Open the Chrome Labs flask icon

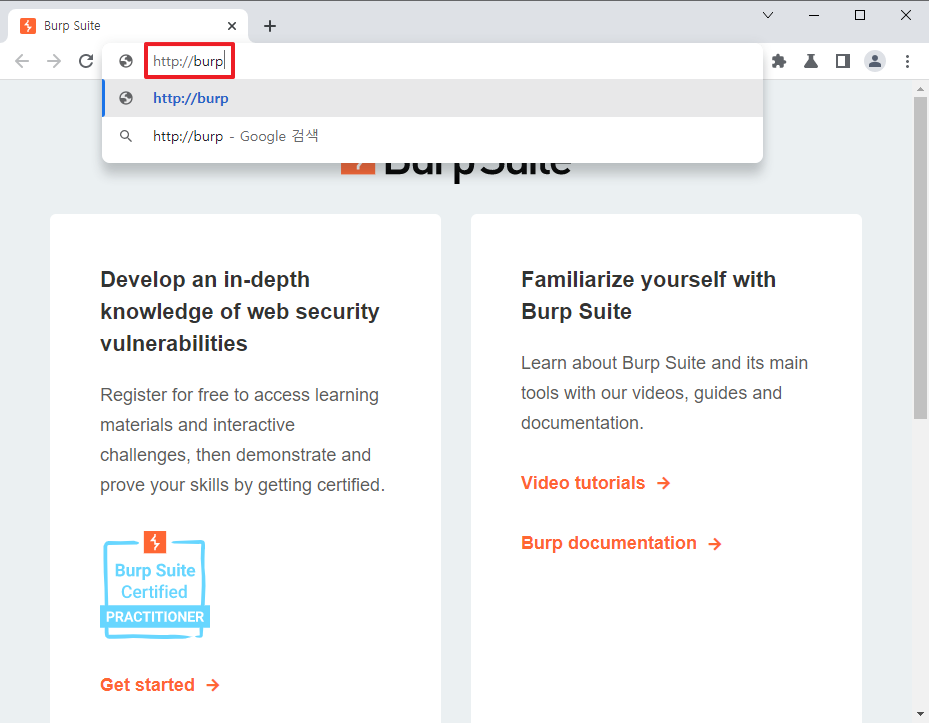click(x=811, y=61)
